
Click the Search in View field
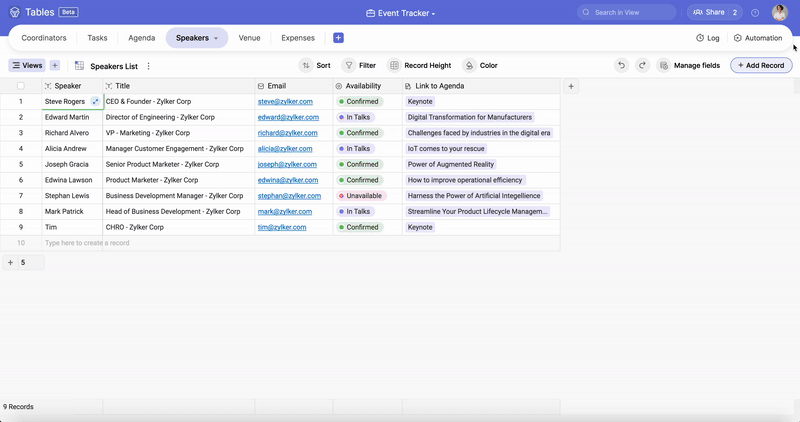627,13
